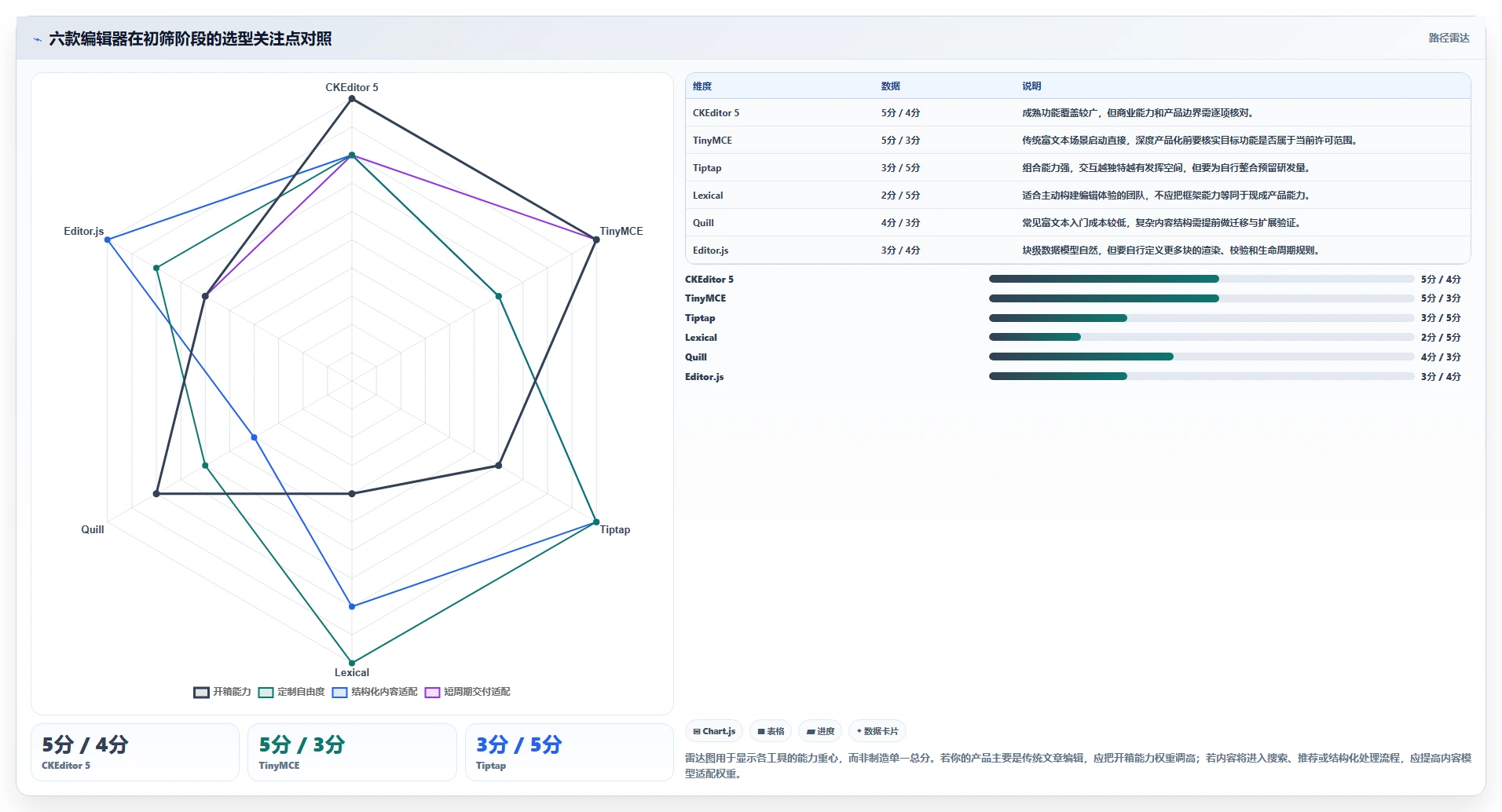Click the Lexical progress bar
The image size is (1502, 812).
point(1201,337)
